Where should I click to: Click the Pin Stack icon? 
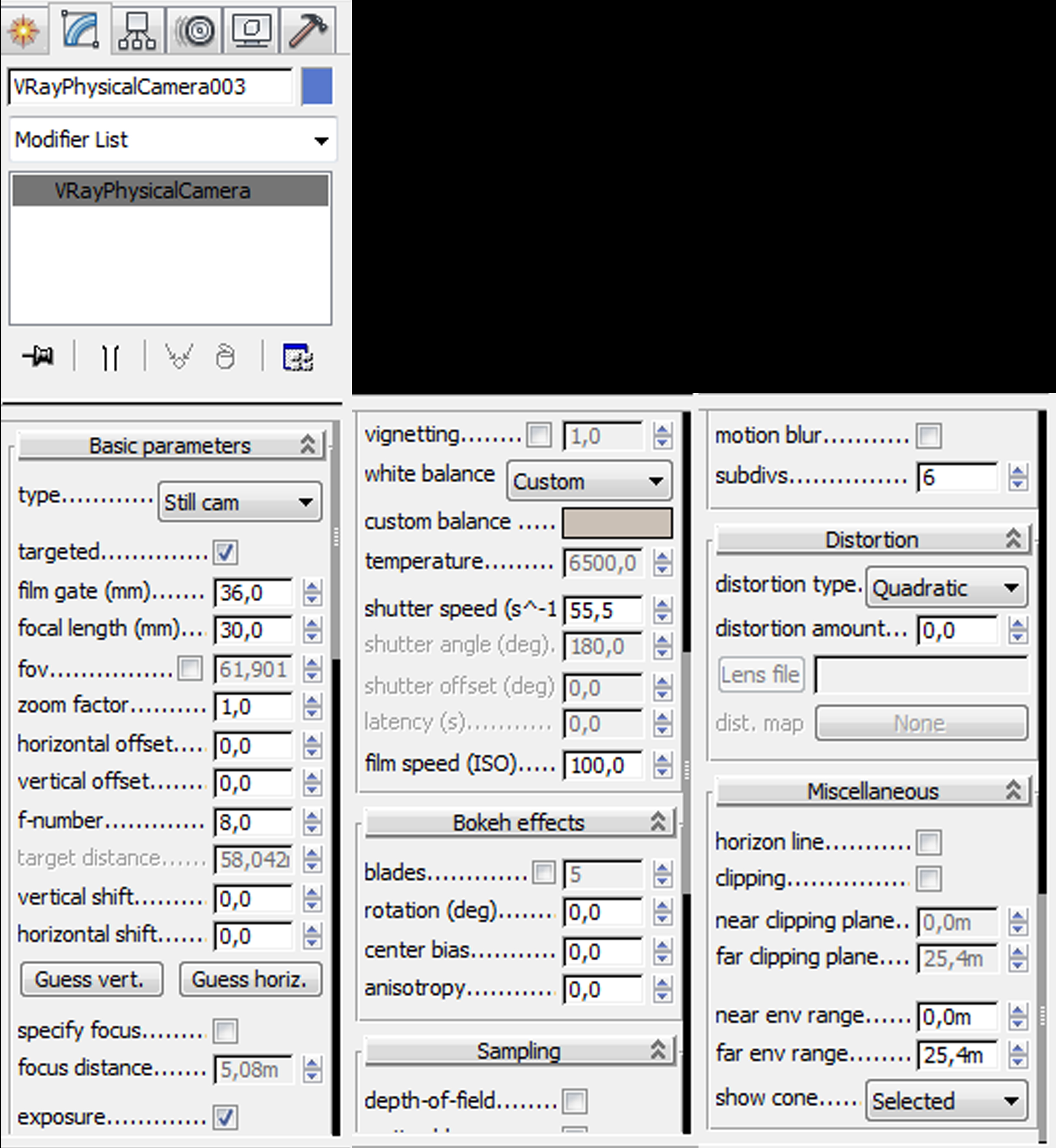(x=38, y=357)
